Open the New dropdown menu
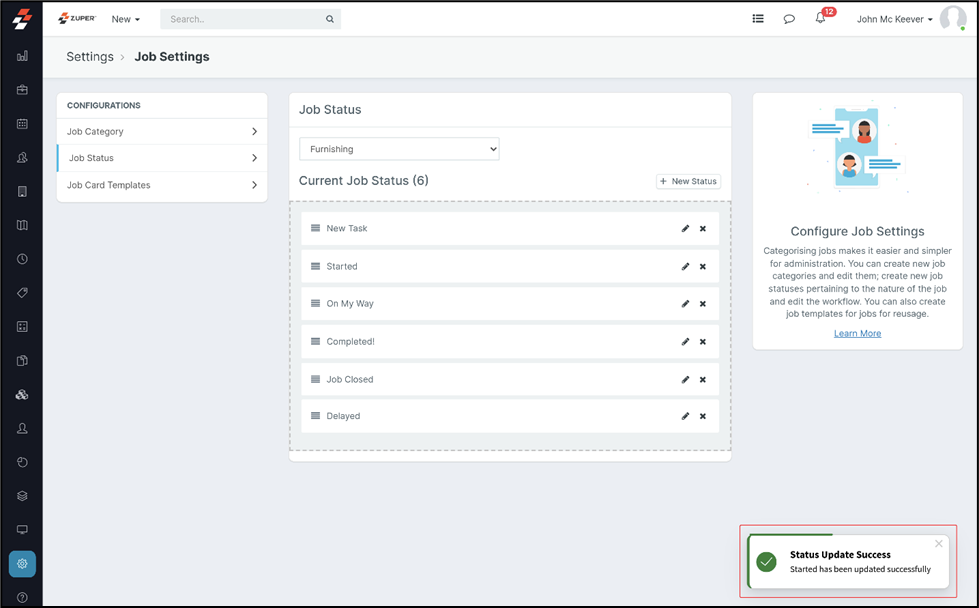979x608 pixels. point(126,19)
